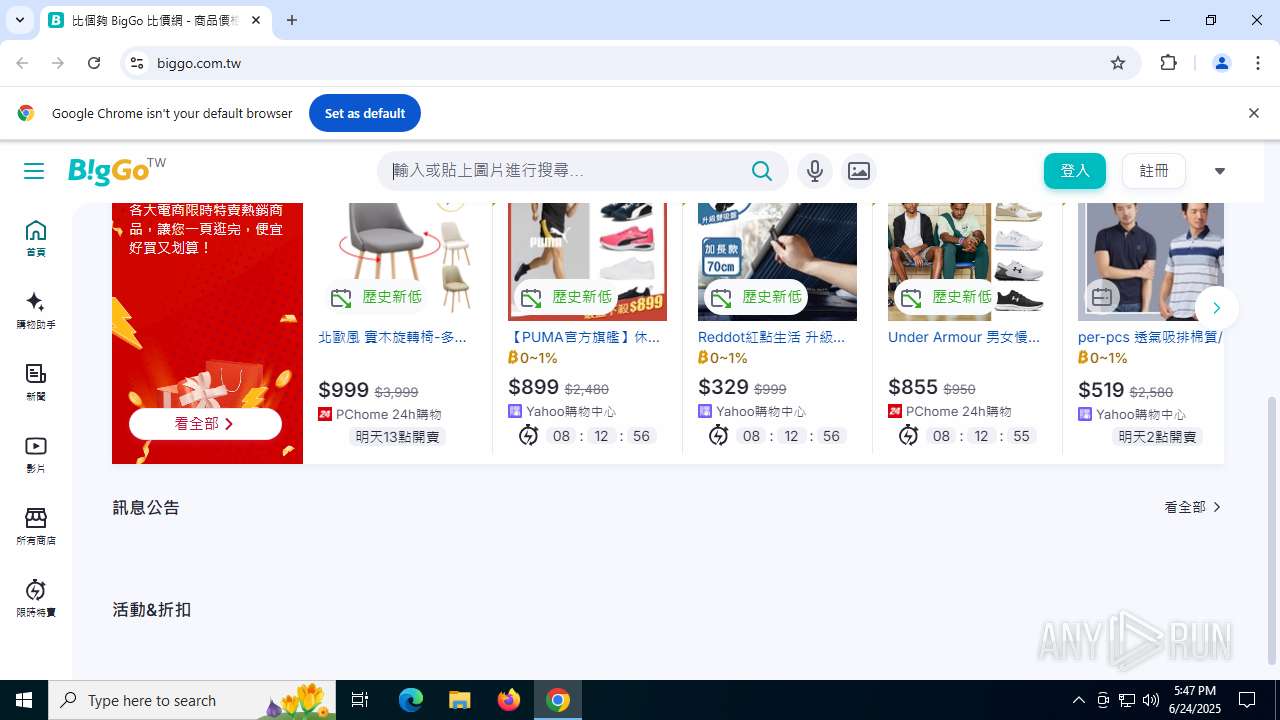Click 登入 login button
The height and width of the screenshot is (720, 1280).
(1075, 171)
